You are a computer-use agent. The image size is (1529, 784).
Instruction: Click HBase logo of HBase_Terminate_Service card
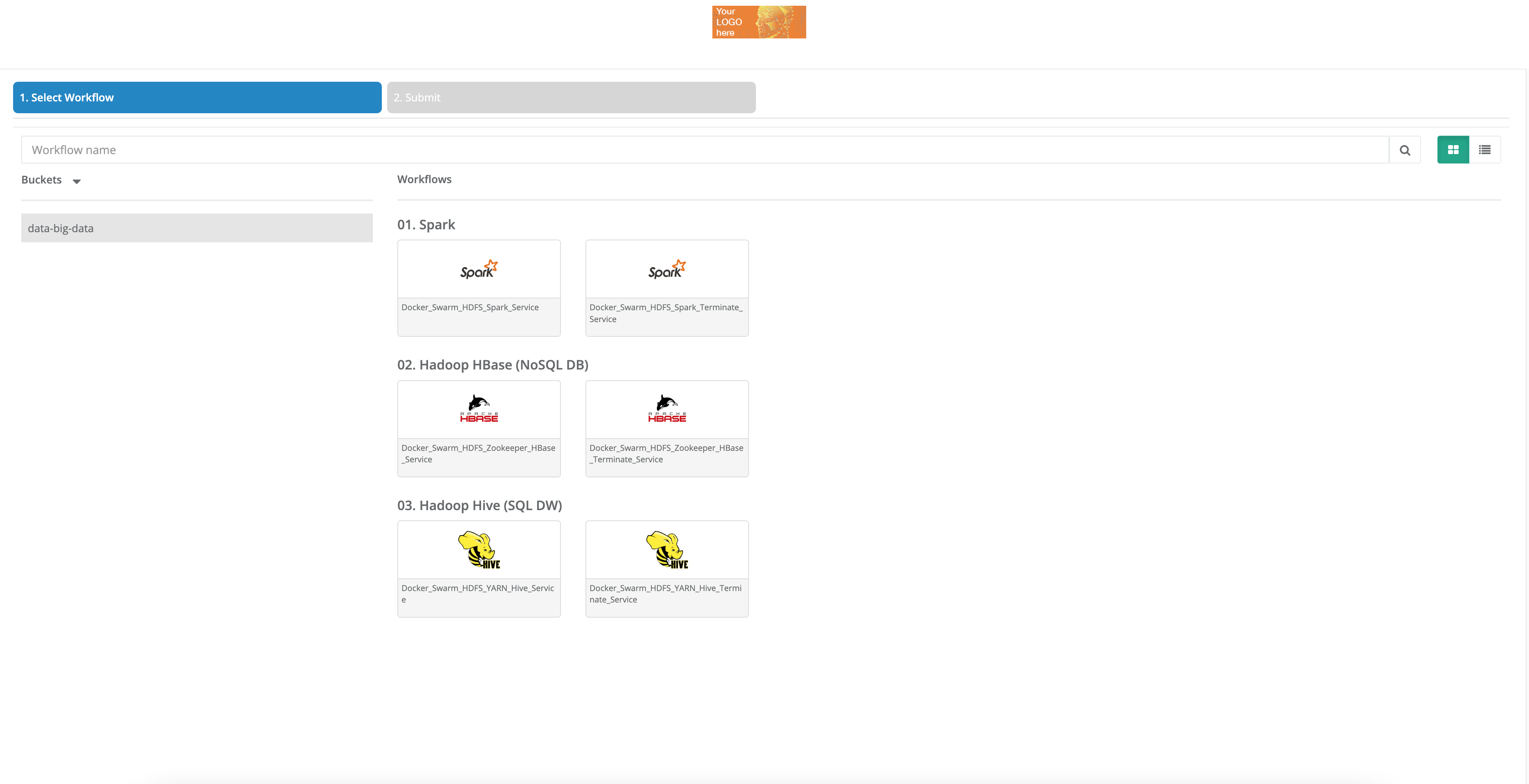click(666, 408)
